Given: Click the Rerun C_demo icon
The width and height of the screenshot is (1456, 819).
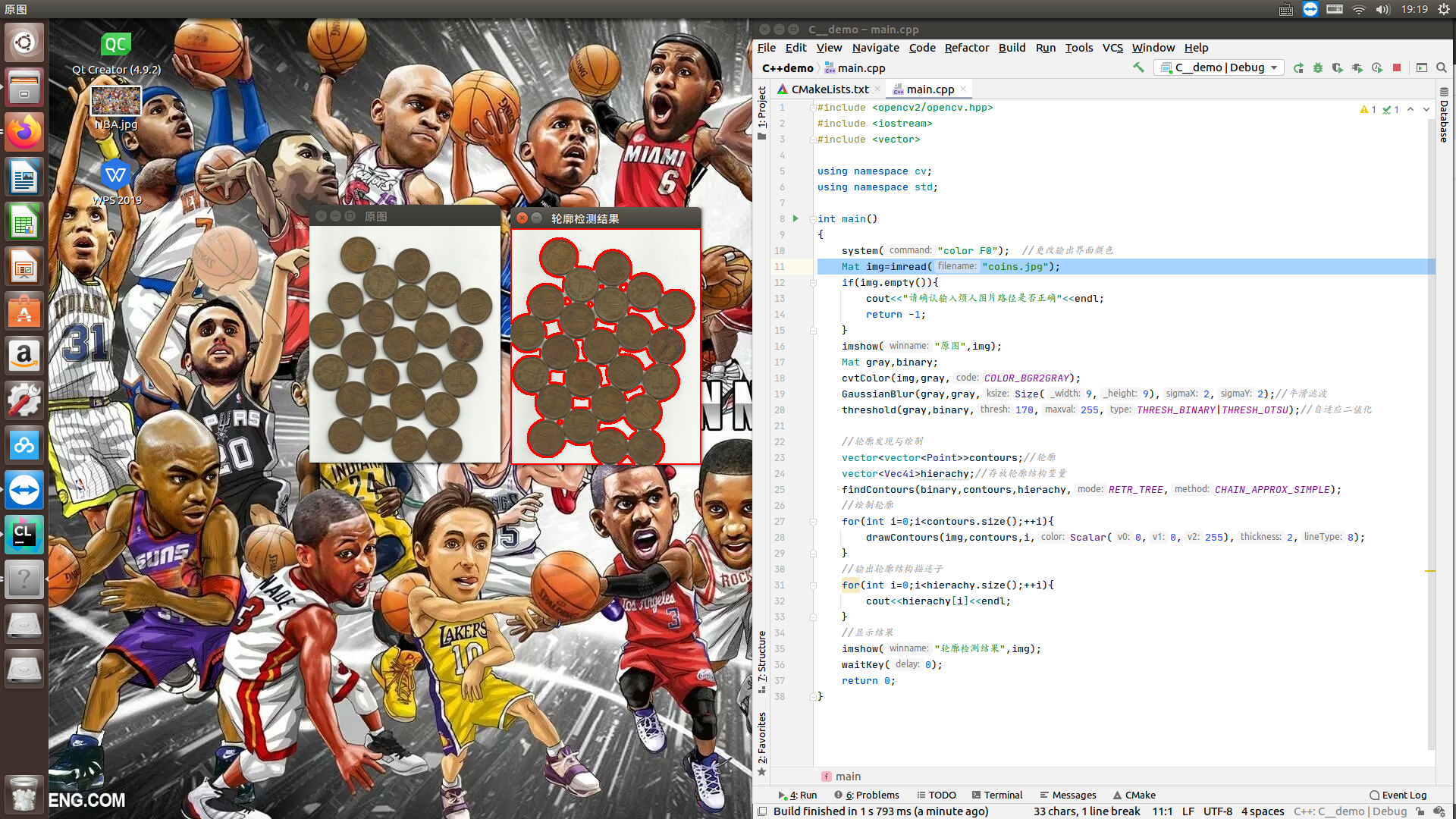Looking at the screenshot, I should click(x=1298, y=67).
